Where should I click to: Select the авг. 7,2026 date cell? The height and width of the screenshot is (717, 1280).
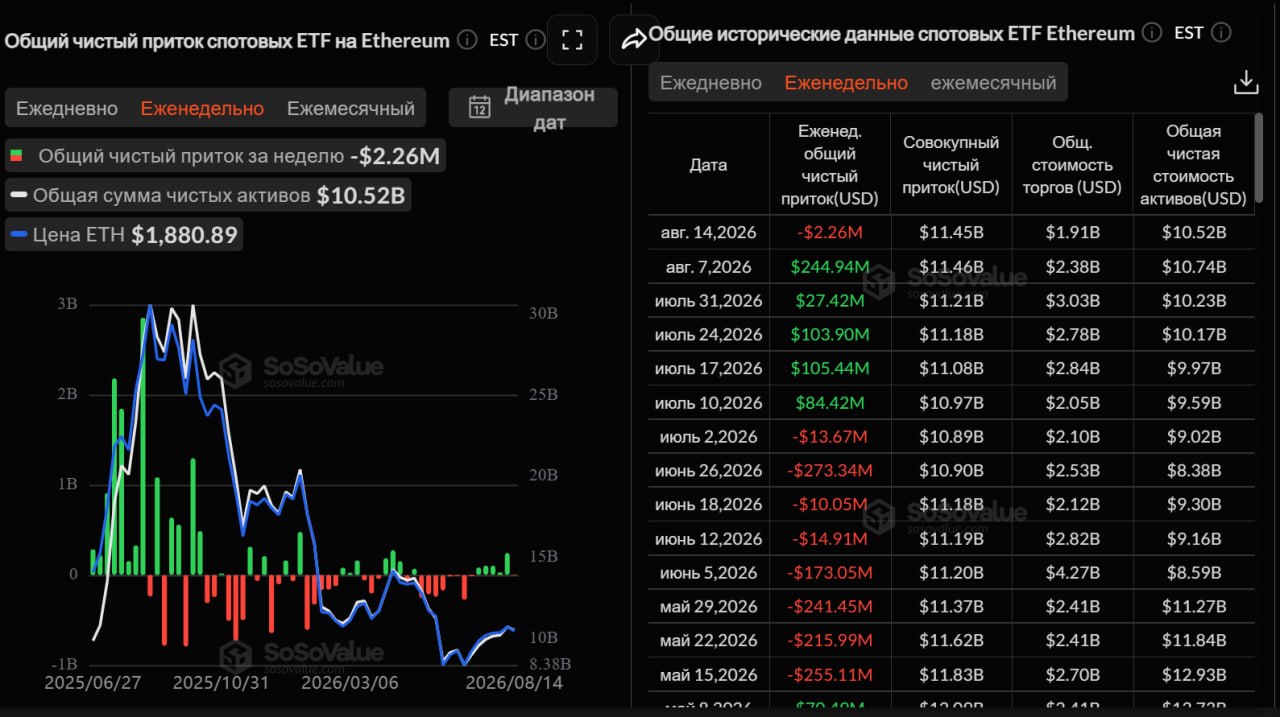pyautogui.click(x=708, y=267)
